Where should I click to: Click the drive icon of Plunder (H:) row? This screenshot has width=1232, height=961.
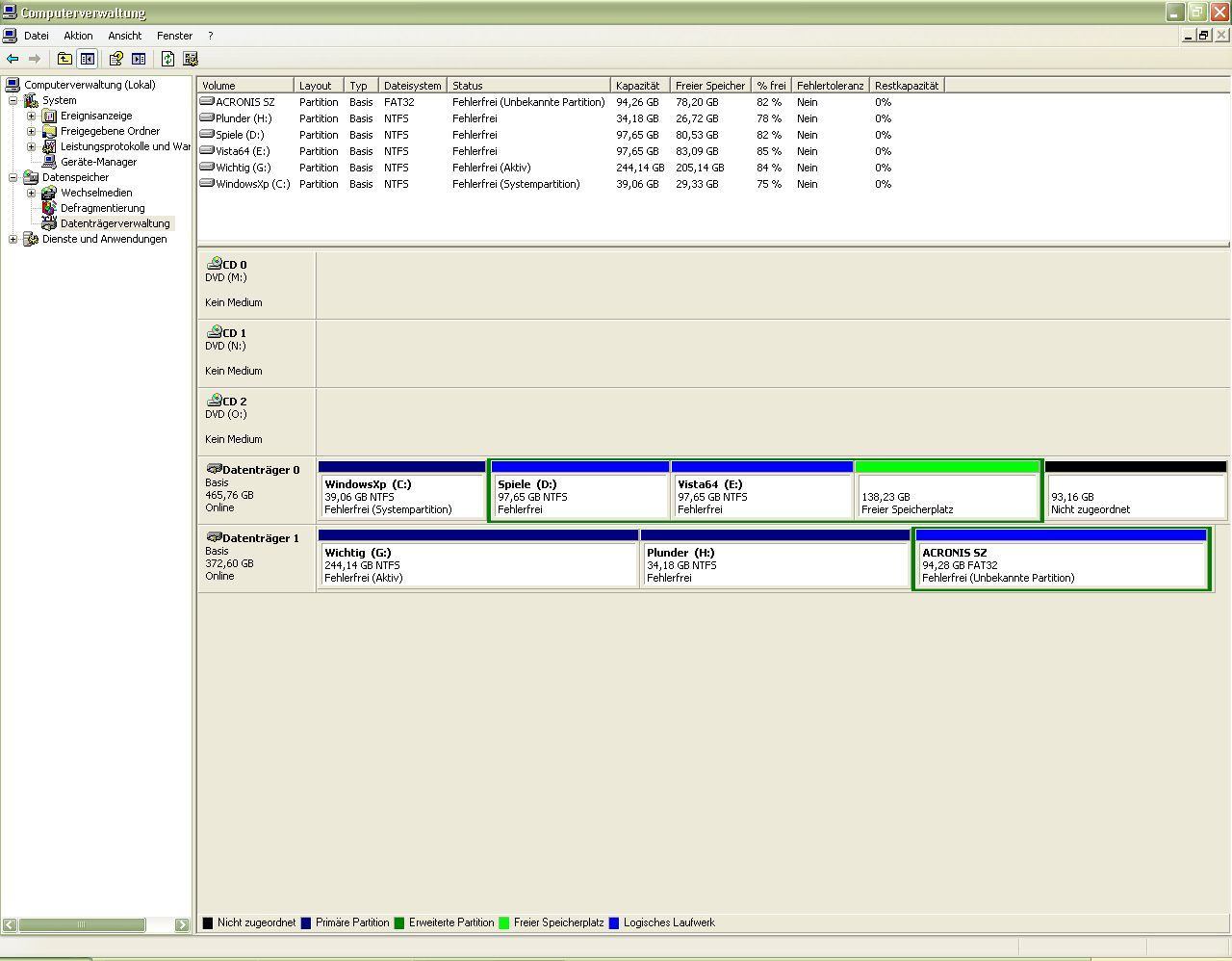206,117
